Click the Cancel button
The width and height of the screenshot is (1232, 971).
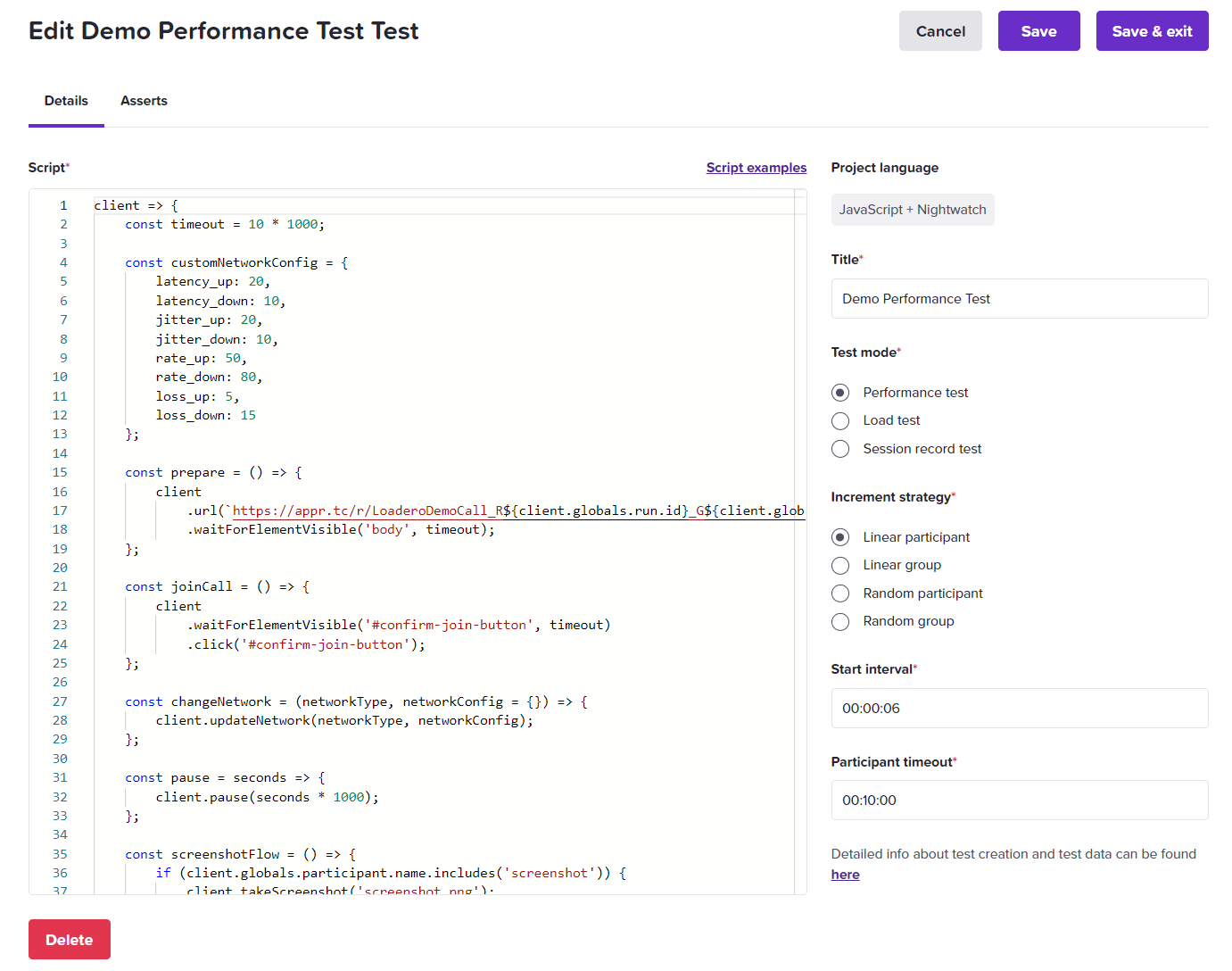coord(940,31)
